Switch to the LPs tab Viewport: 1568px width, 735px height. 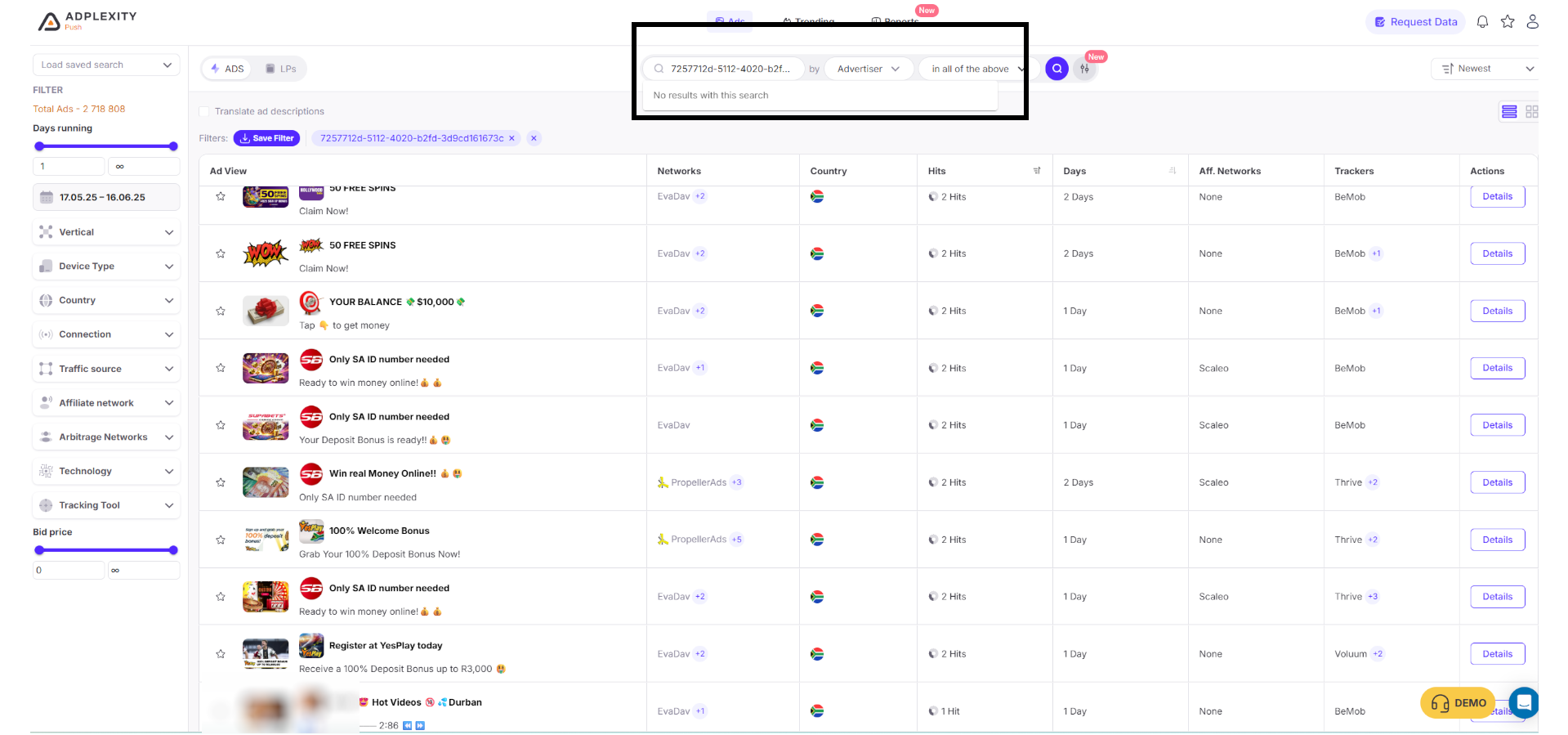tap(281, 69)
